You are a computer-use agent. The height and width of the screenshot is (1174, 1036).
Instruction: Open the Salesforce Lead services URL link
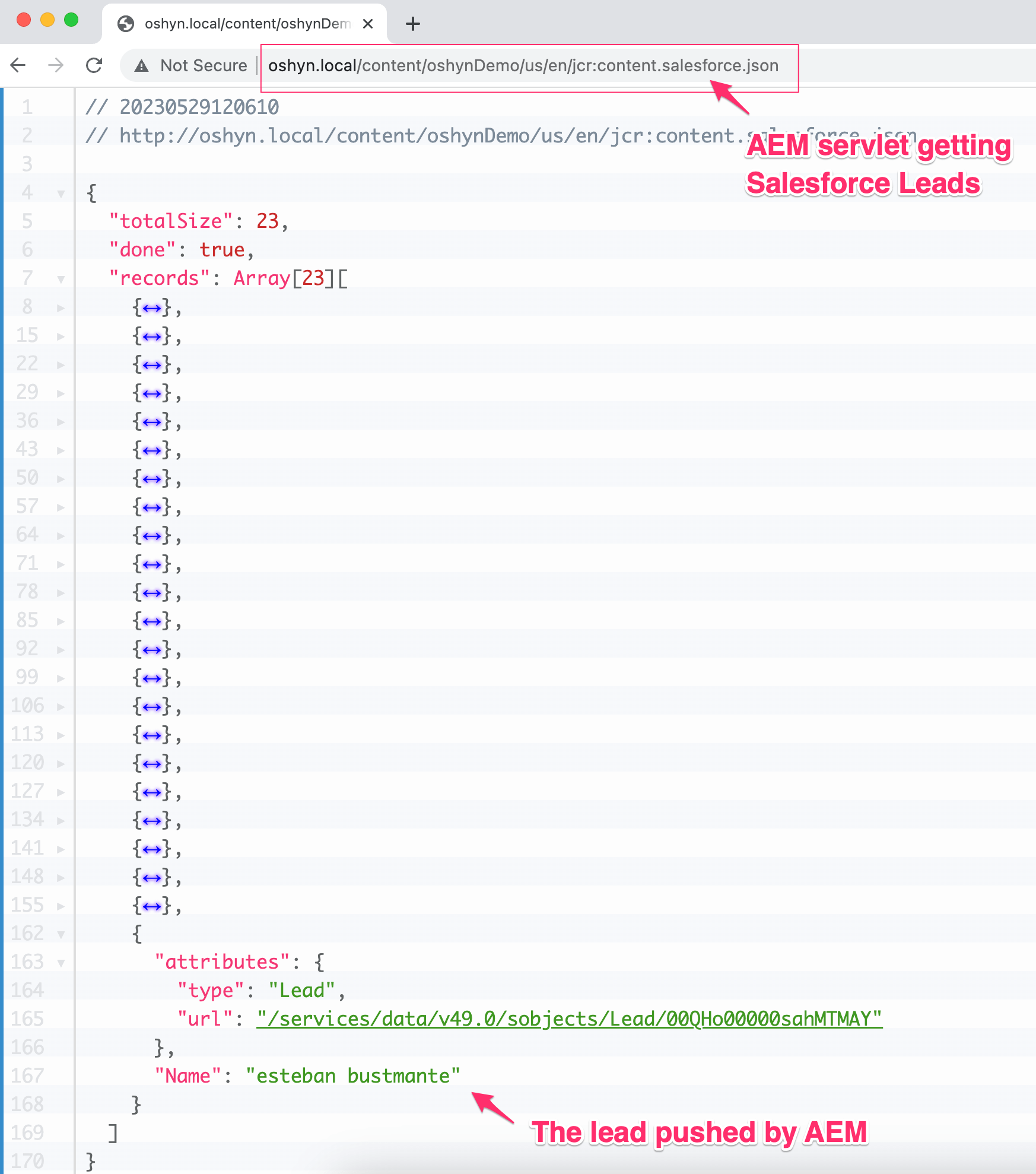pyautogui.click(x=568, y=1018)
